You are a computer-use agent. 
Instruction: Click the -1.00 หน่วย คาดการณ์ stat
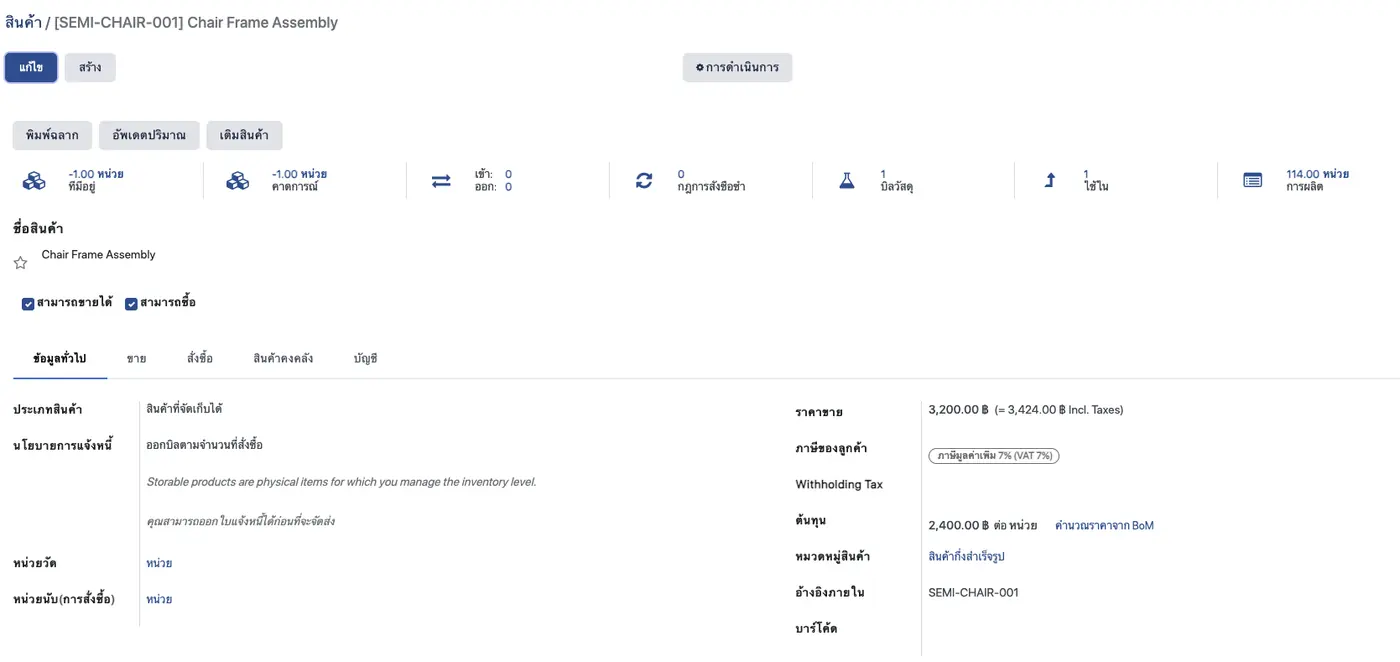[299, 181]
